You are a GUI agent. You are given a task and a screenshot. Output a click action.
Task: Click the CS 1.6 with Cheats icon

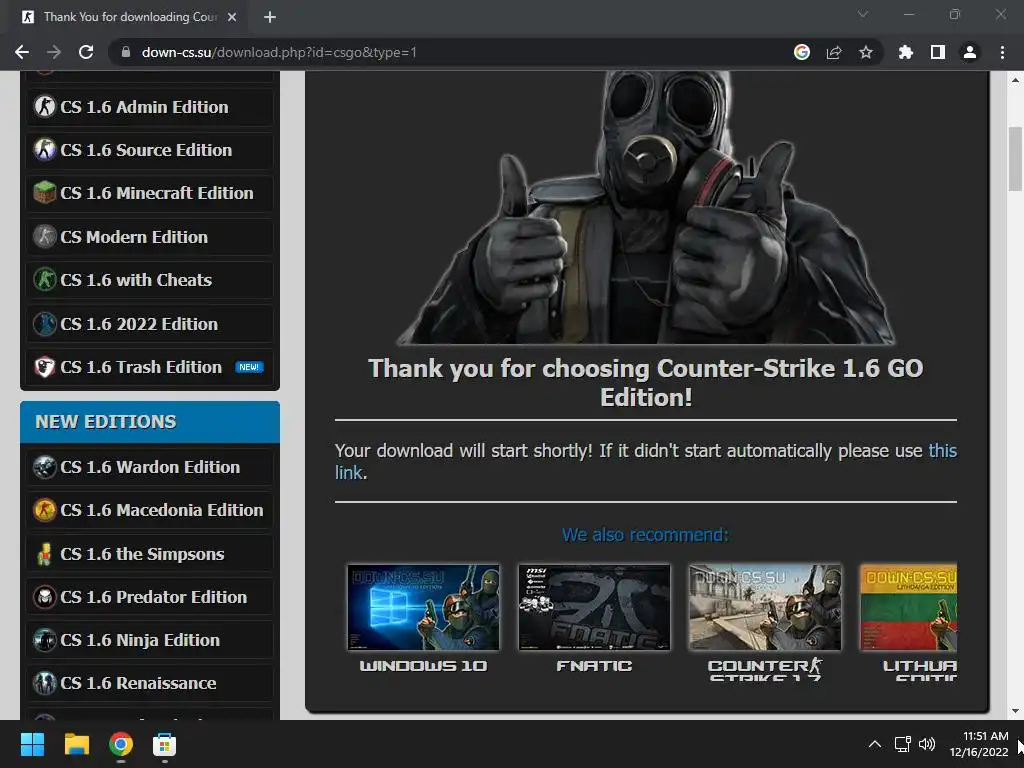[x=44, y=280]
